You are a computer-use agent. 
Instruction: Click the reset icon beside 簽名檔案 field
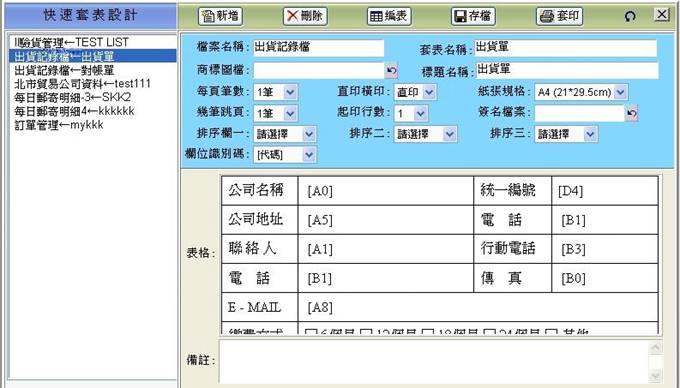(x=632, y=114)
